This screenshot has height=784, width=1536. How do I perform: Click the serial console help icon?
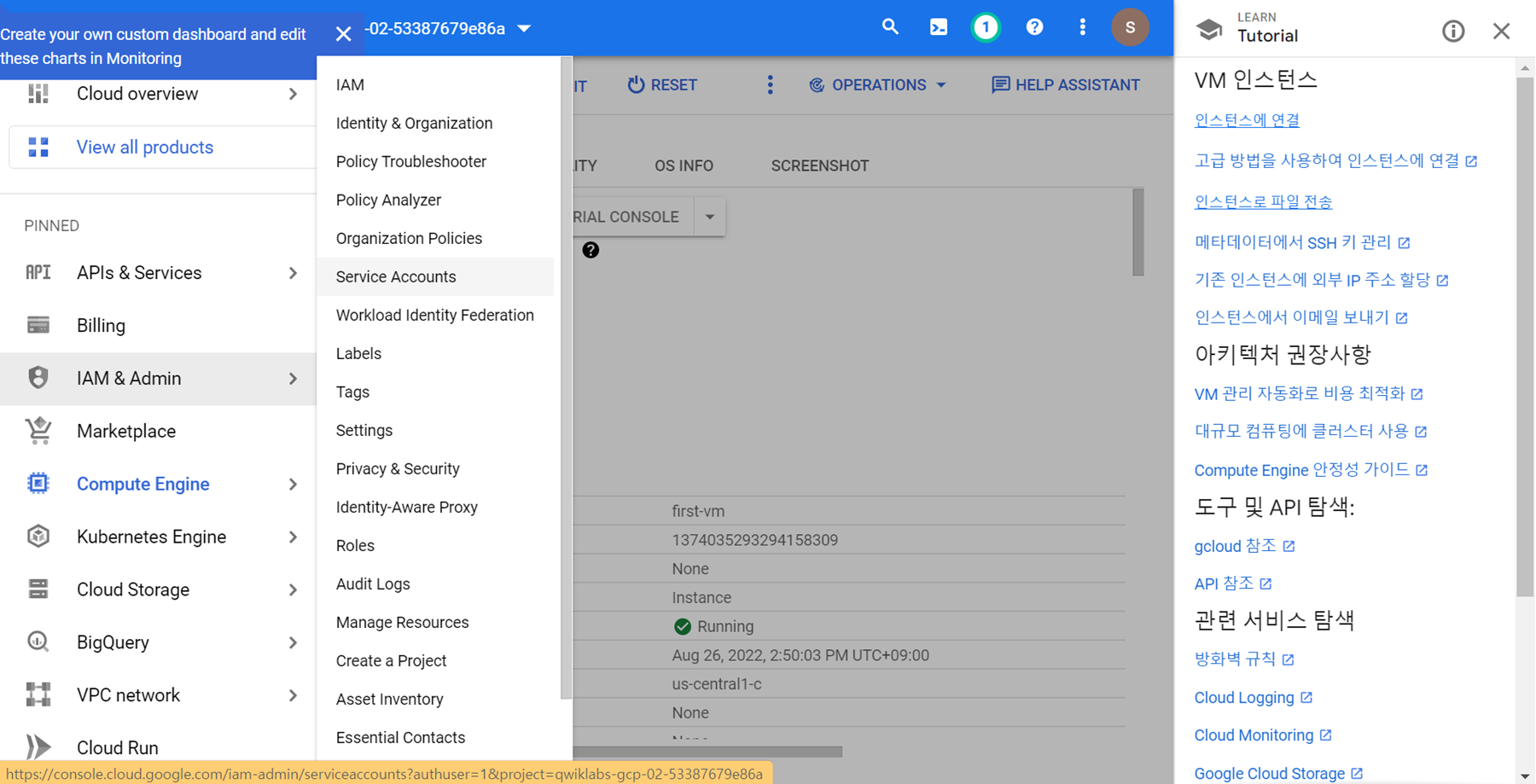point(591,250)
